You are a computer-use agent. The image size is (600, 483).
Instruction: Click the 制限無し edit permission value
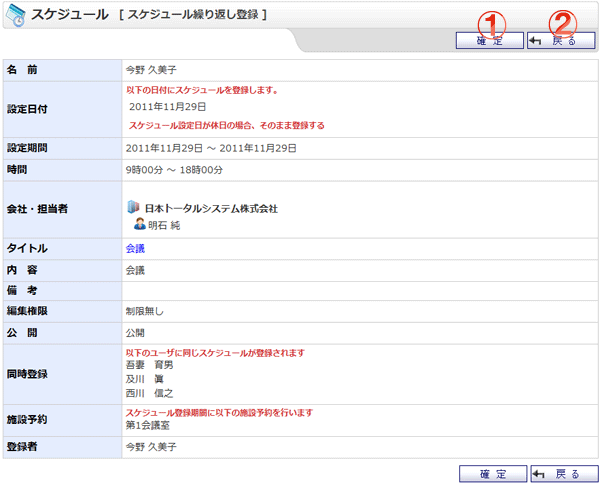pyautogui.click(x=145, y=311)
